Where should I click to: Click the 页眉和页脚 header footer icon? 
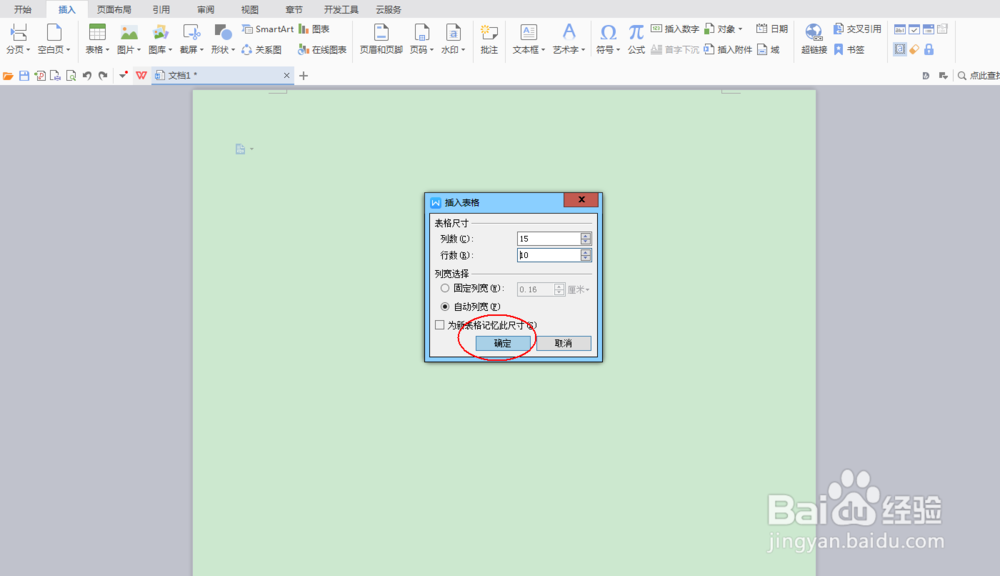coord(381,33)
